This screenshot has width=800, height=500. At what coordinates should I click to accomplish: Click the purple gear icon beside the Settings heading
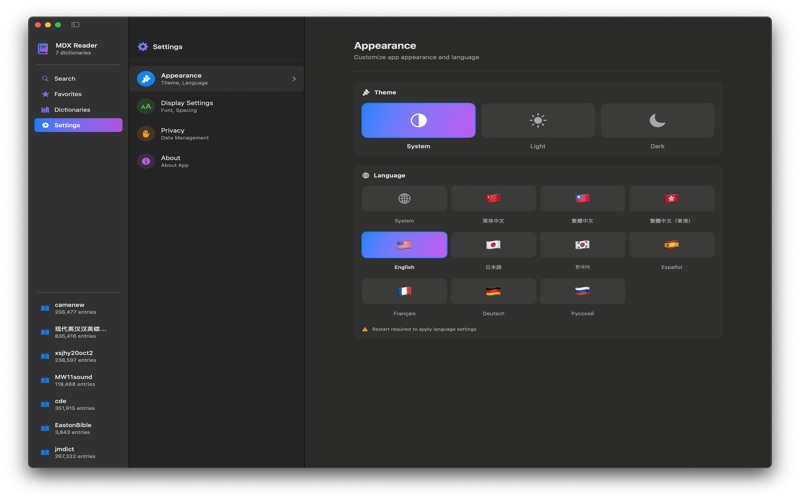143,46
